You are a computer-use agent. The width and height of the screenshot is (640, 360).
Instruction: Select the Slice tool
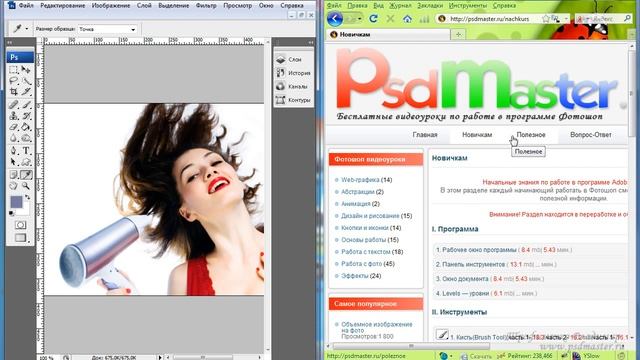click(x=26, y=91)
